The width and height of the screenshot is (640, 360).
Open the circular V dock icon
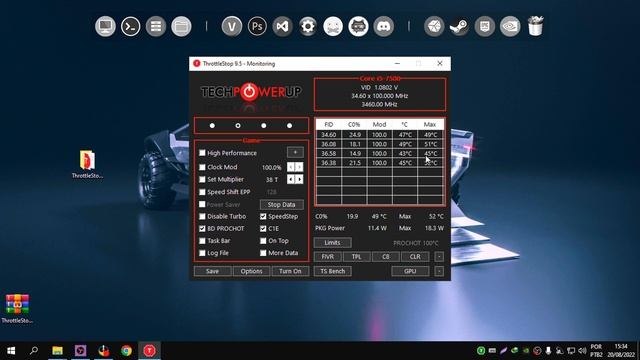click(232, 27)
